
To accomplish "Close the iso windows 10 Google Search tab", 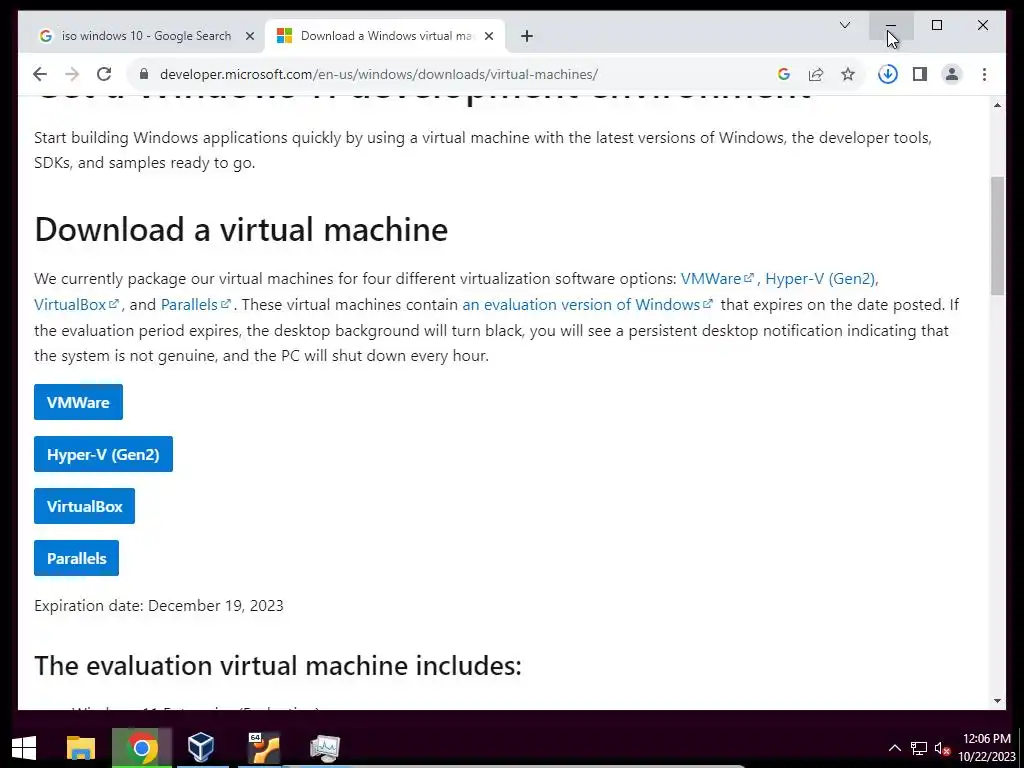I will [x=249, y=36].
